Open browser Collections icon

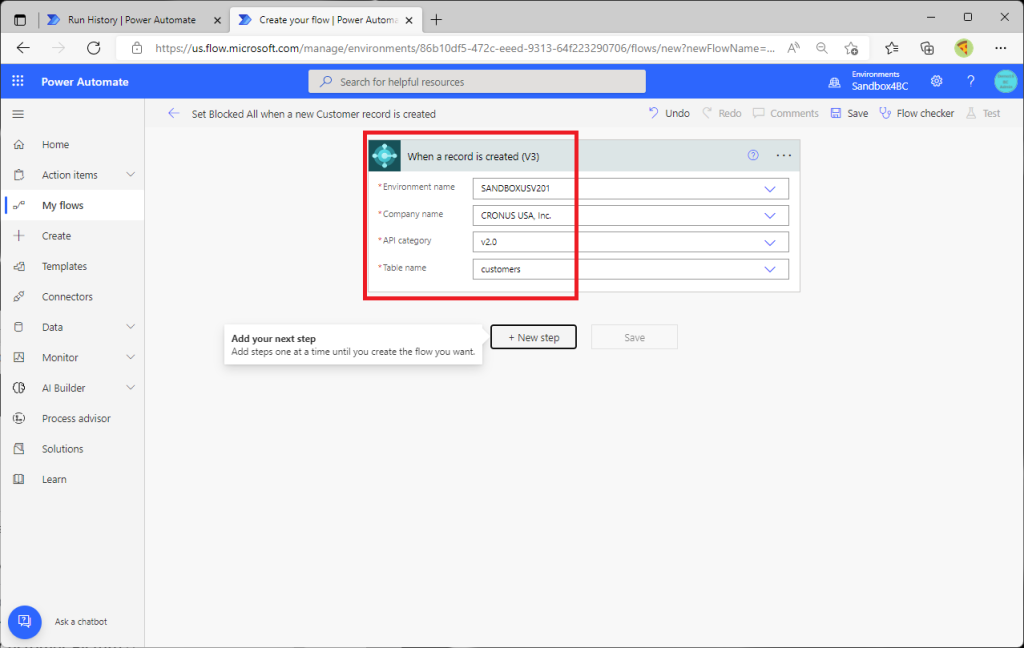[x=927, y=48]
